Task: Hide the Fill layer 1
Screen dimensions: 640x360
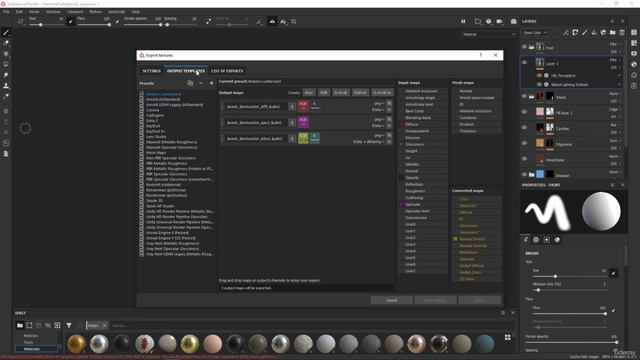Action: pos(524,111)
